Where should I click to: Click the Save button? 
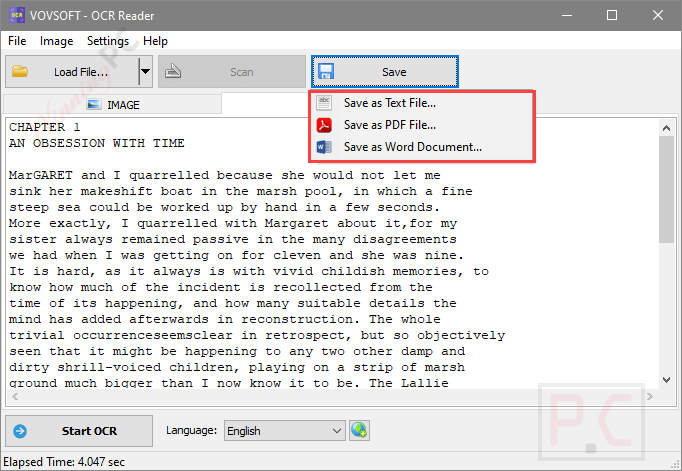(385, 71)
